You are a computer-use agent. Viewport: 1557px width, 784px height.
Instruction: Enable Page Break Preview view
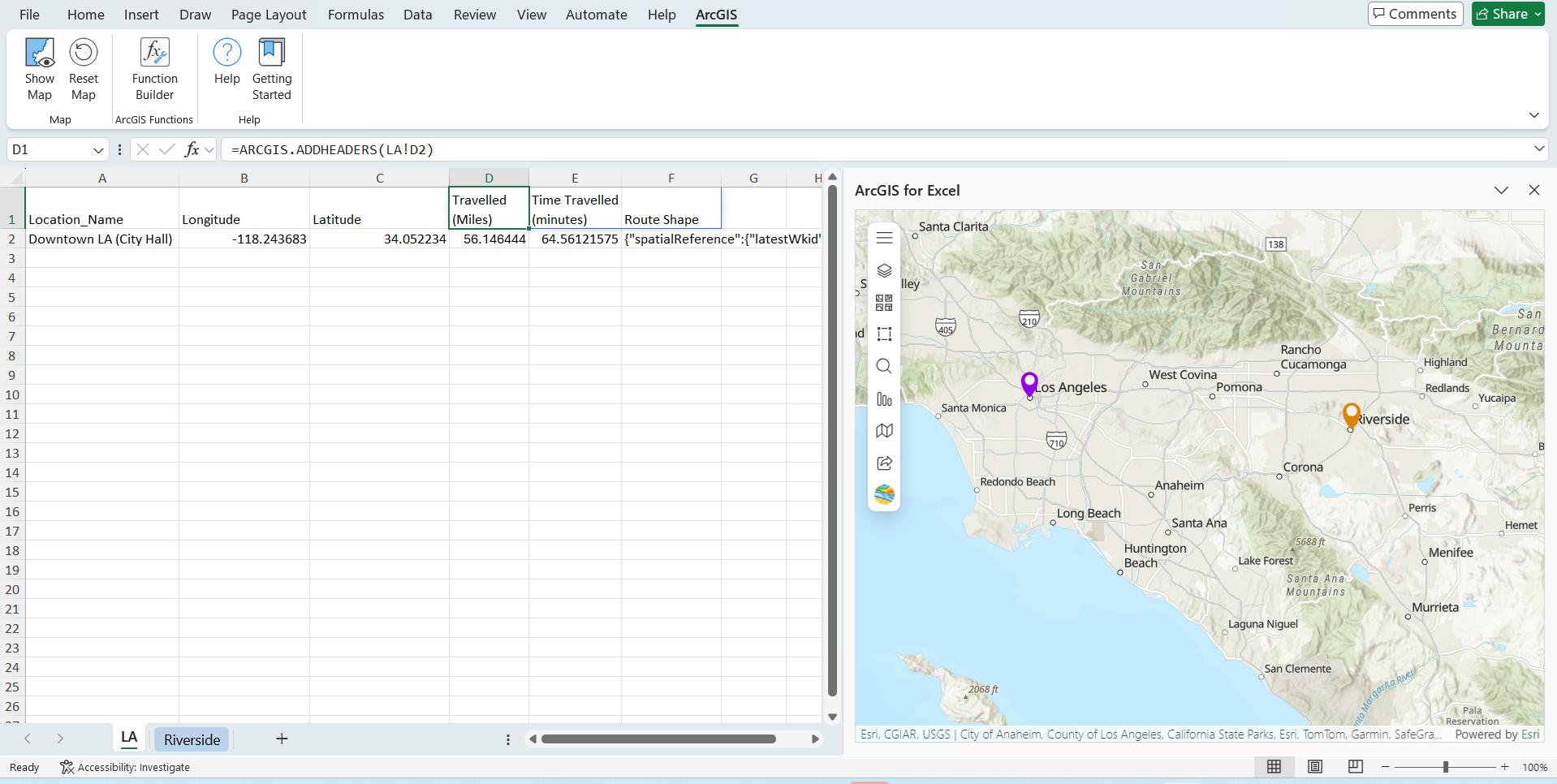(x=1355, y=767)
